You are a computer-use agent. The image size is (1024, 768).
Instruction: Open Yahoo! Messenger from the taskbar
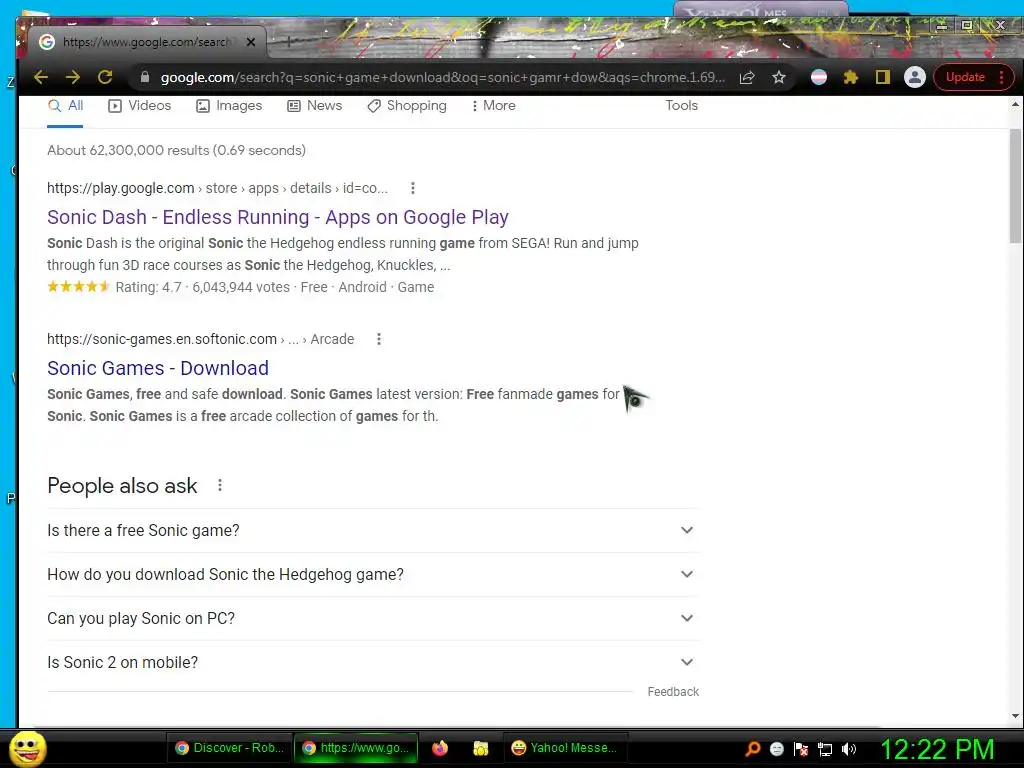click(x=565, y=748)
